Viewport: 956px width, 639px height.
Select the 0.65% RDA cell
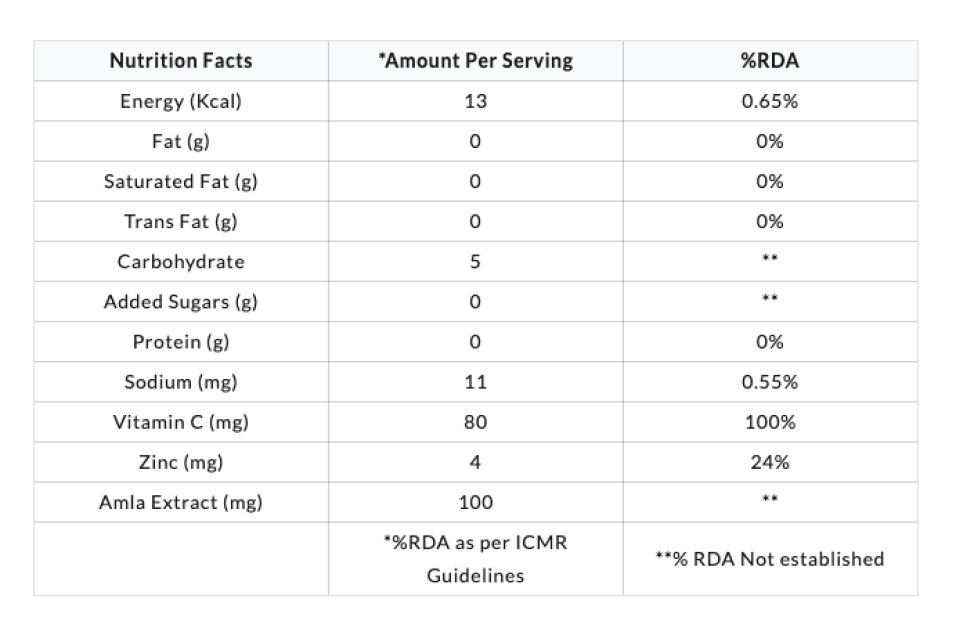point(770,101)
